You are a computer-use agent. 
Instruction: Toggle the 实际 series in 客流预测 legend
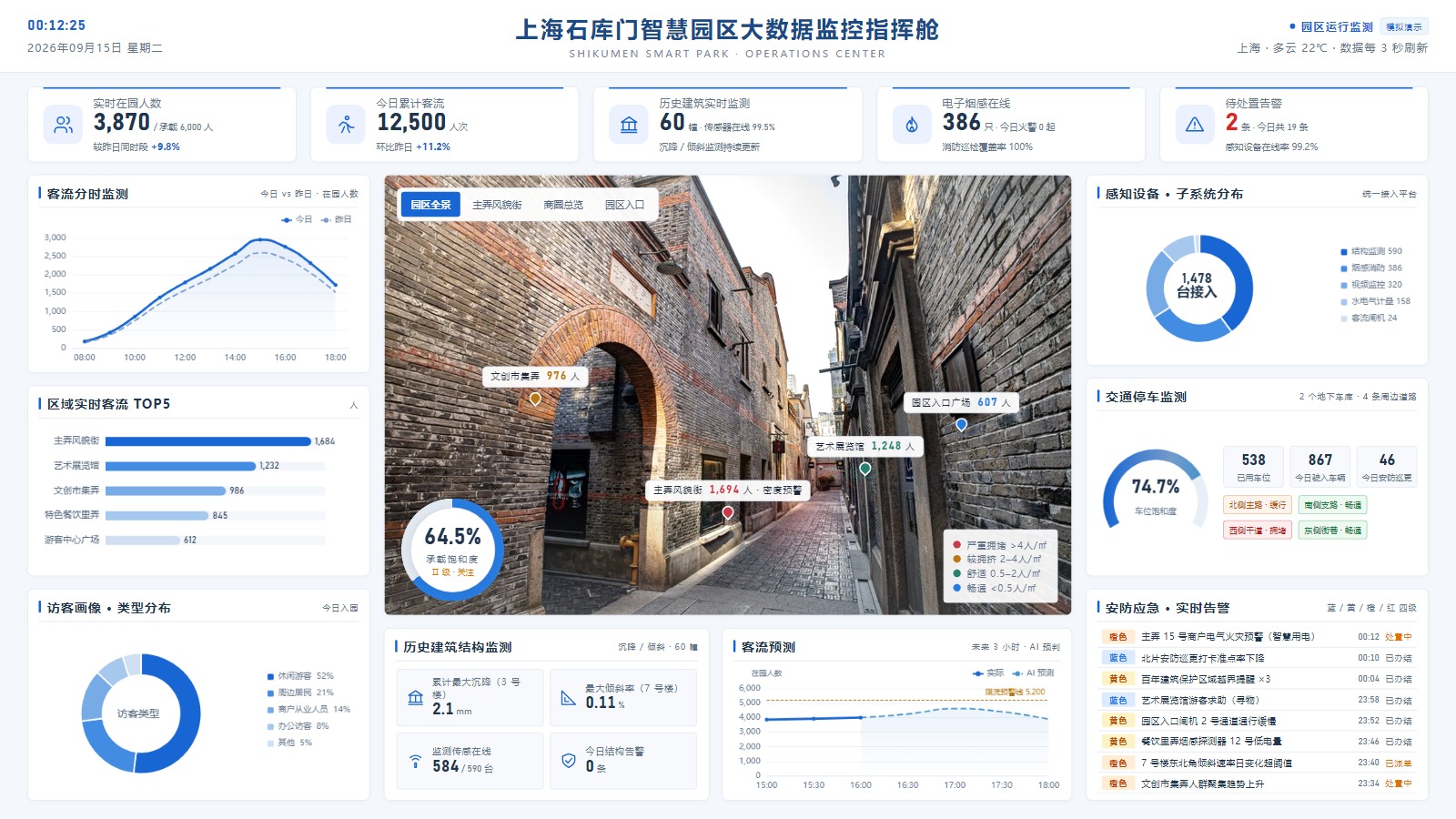coord(988,673)
